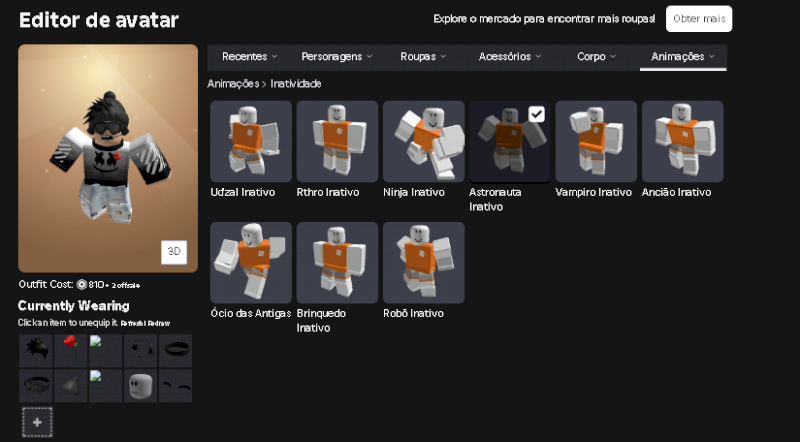This screenshot has height=442, width=800.
Task: Unequip the gray blocky head item
Action: [x=141, y=385]
